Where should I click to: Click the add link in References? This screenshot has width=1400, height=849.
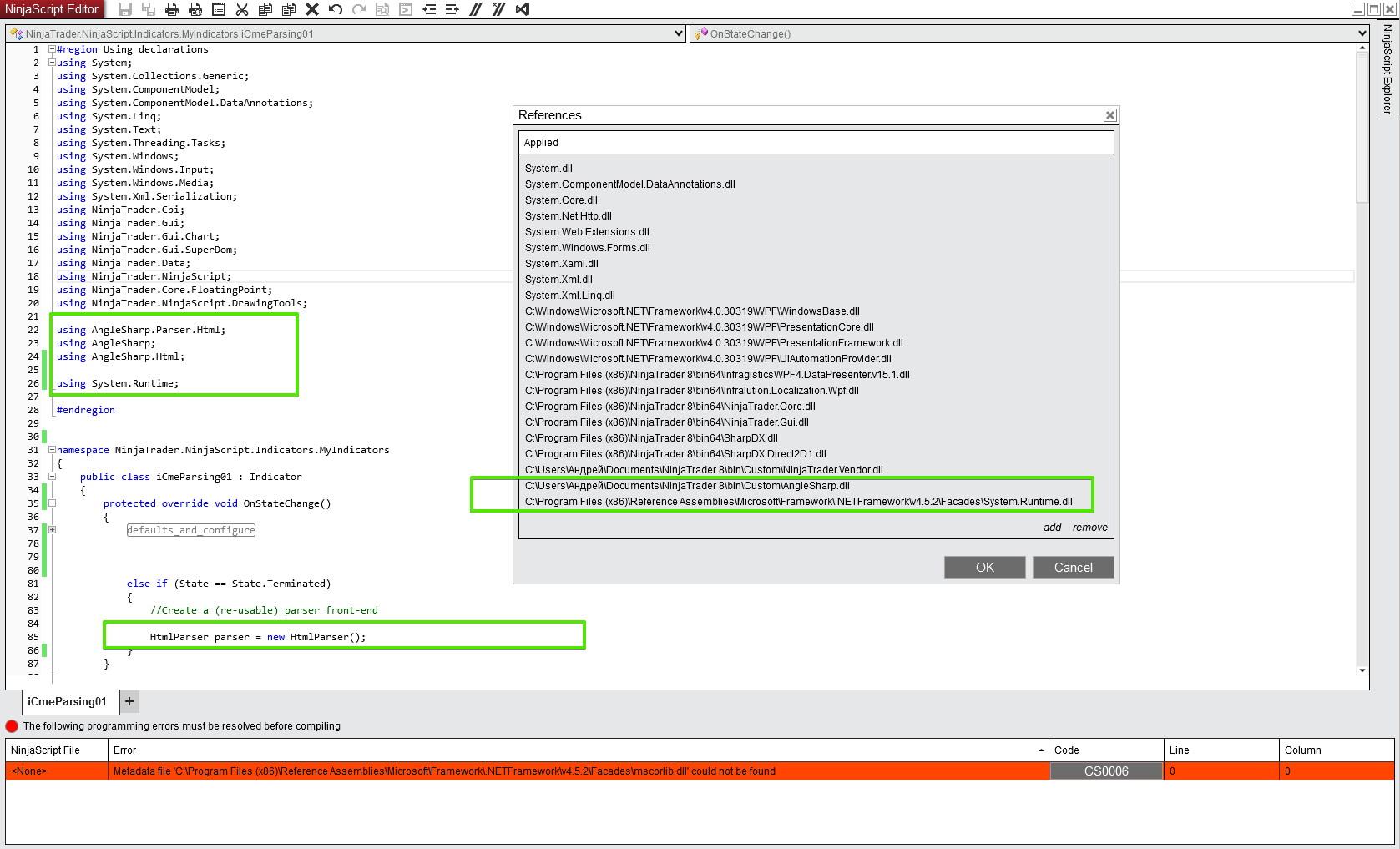1052,528
